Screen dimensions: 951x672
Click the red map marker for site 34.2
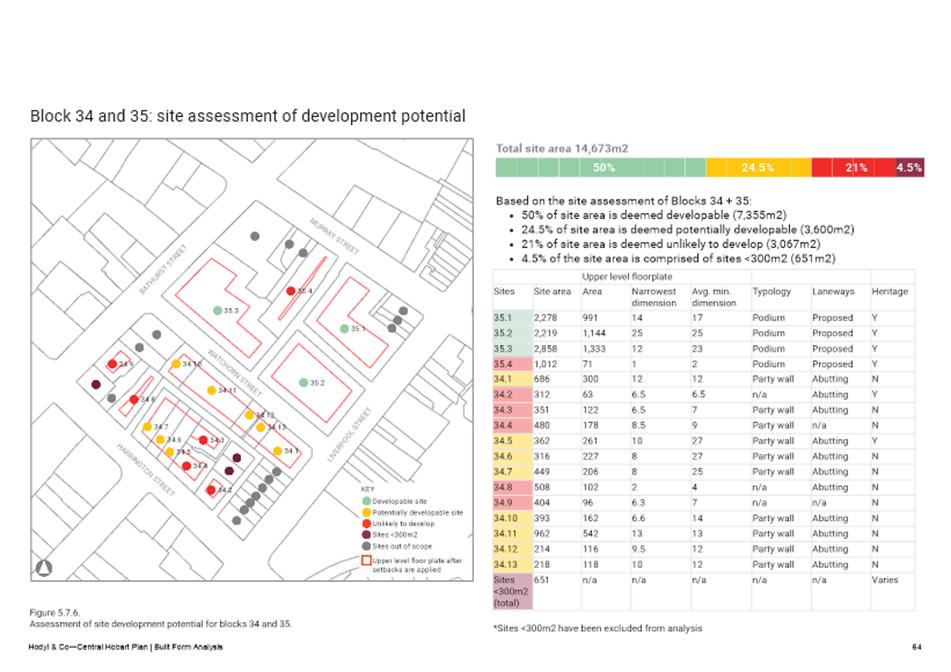click(210, 490)
